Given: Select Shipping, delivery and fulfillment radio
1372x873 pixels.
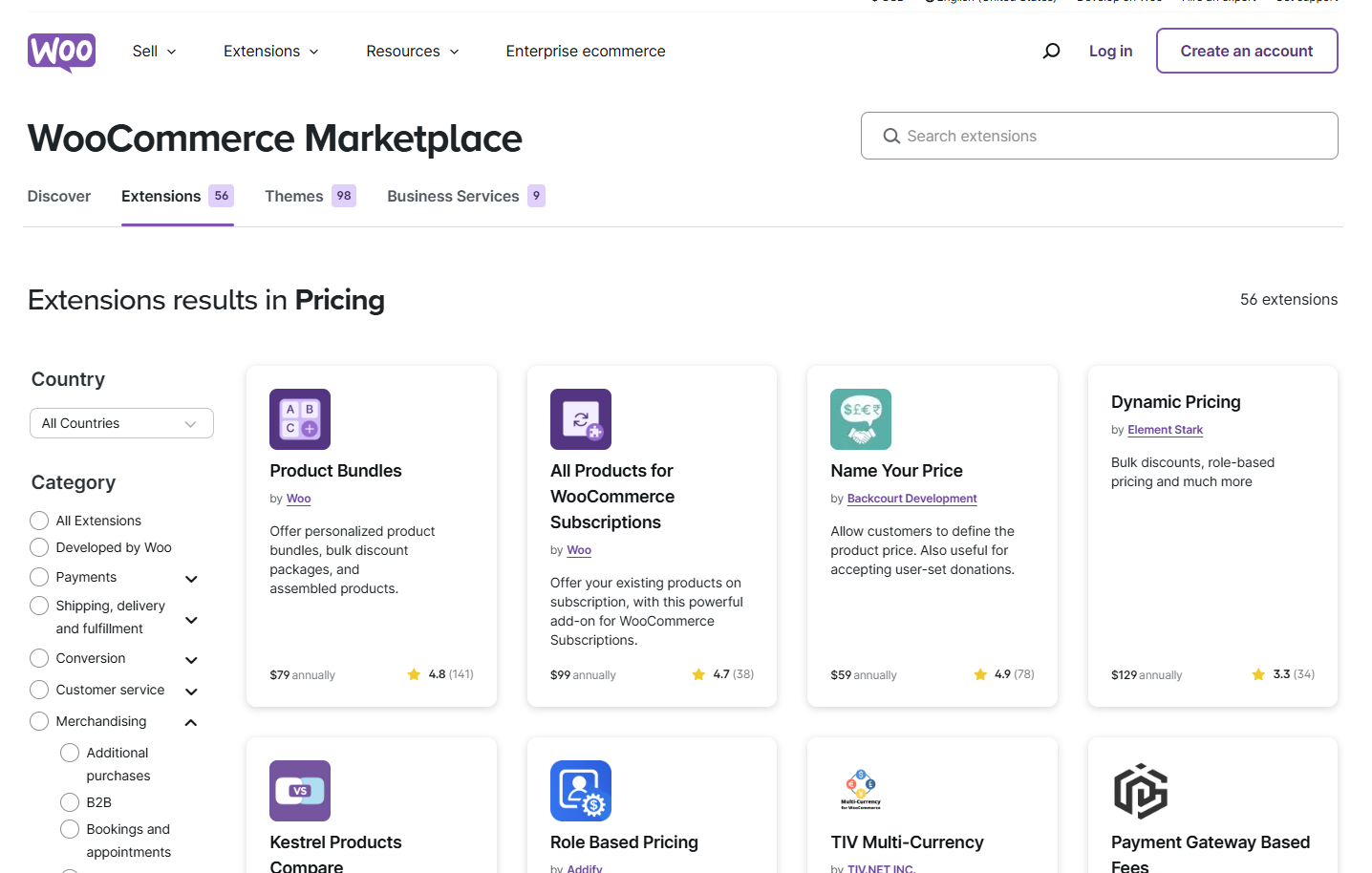Looking at the screenshot, I should pos(39,606).
